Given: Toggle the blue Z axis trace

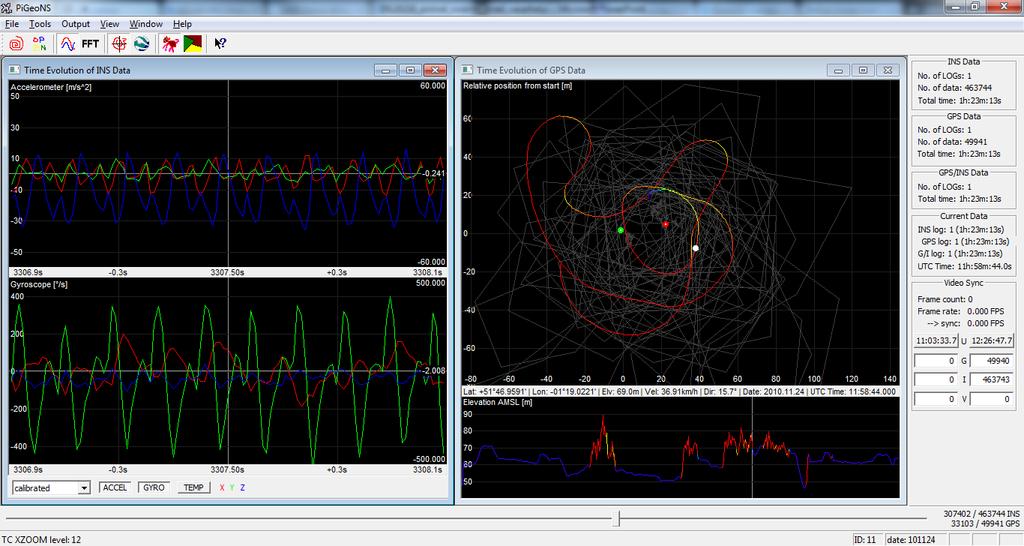Looking at the screenshot, I should 242,488.
